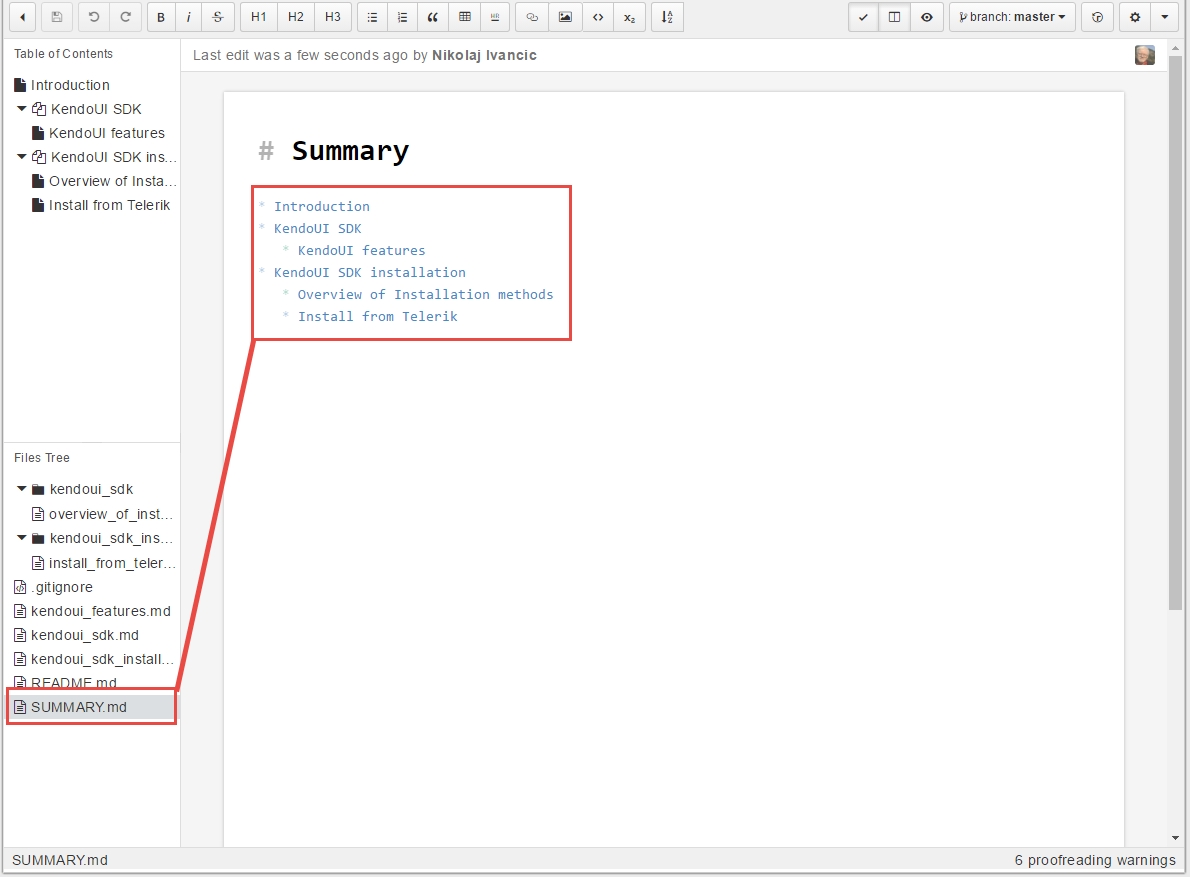Collapse KendoUI SDK chapter in Table of Contents
1190x877 pixels.
(22, 109)
